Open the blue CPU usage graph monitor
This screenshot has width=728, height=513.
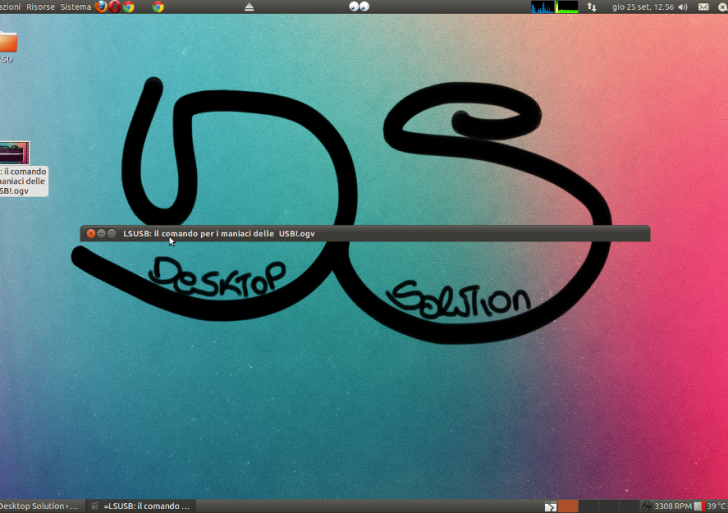point(542,7)
